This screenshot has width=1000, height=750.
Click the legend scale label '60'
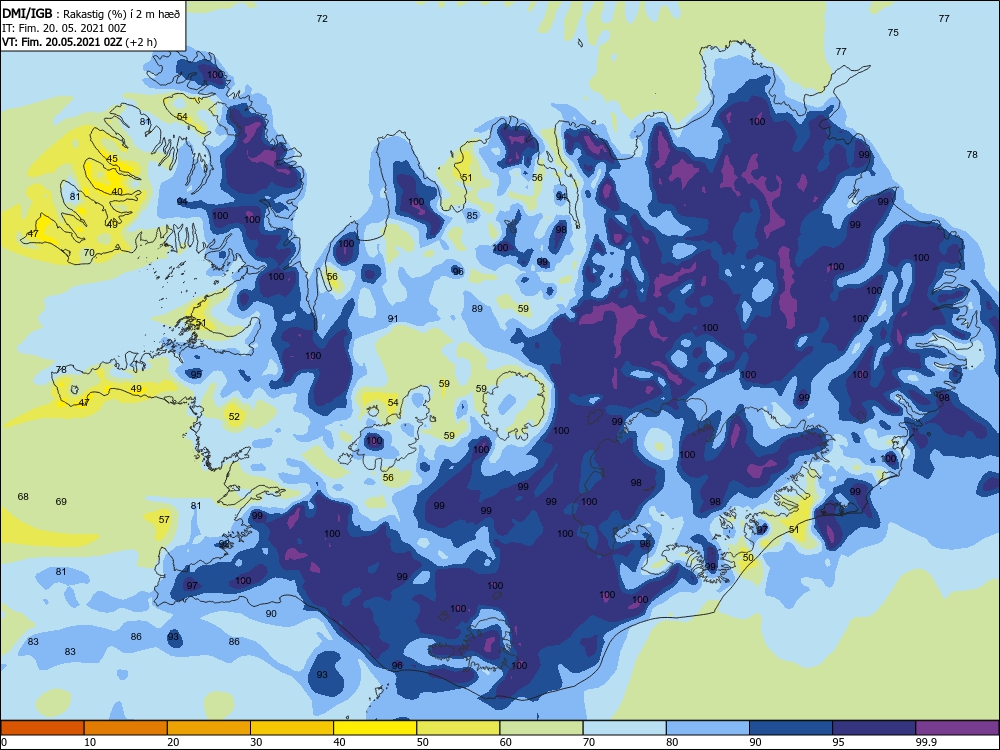[506, 742]
